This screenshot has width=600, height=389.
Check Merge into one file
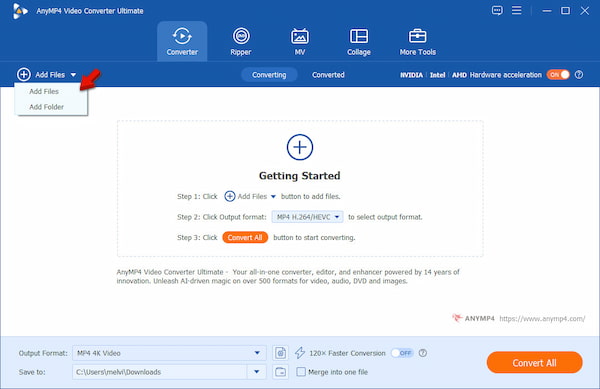301,372
